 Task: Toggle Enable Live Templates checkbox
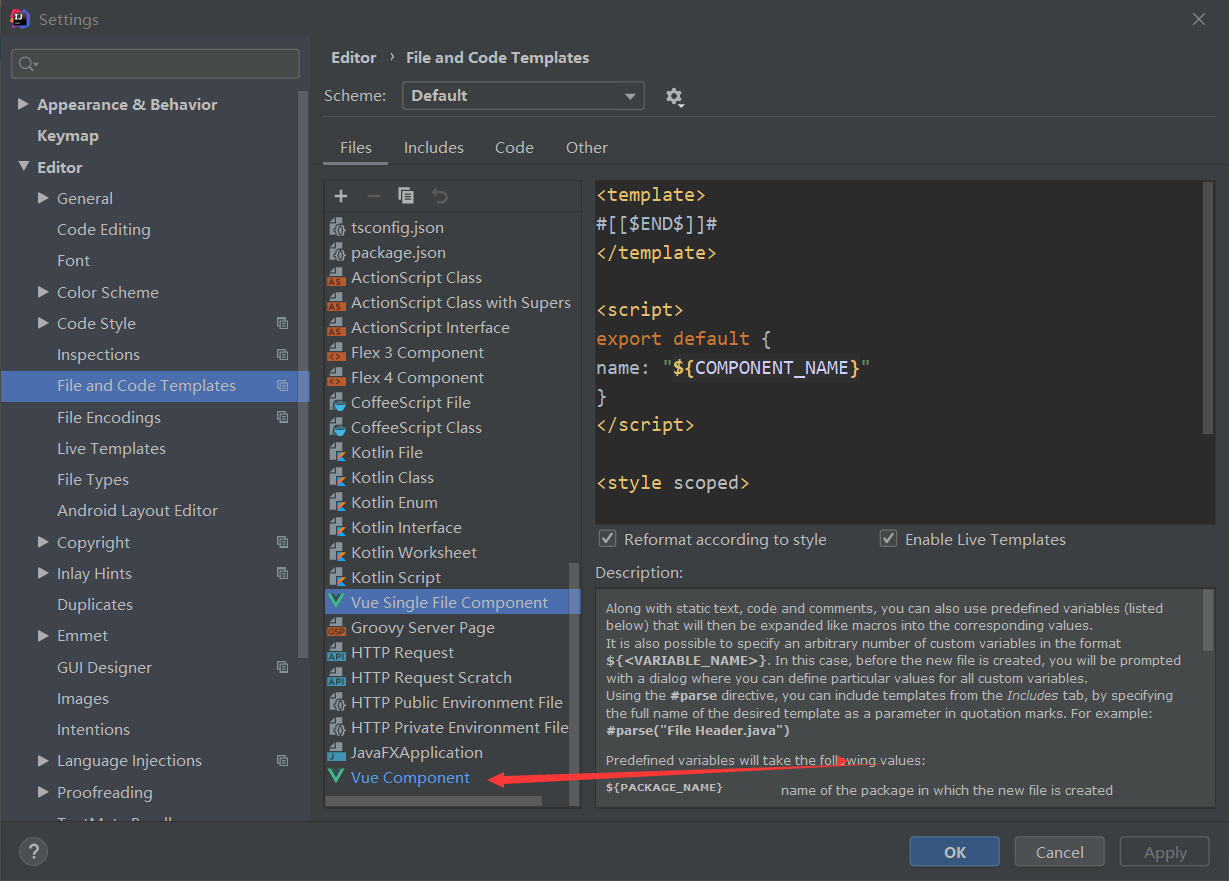[x=888, y=539]
